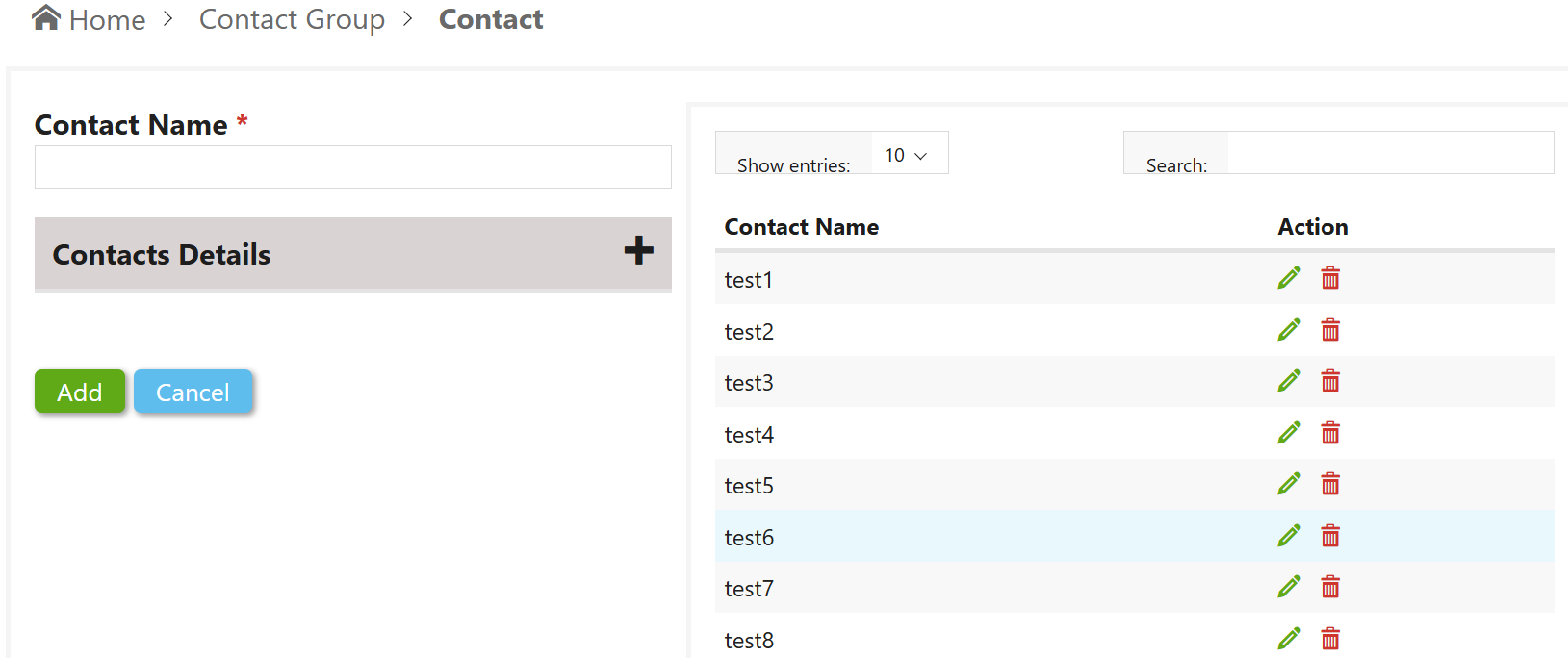The image size is (1568, 658).
Task: Edit the test1 contact with pencil icon
Action: pyautogui.click(x=1289, y=278)
